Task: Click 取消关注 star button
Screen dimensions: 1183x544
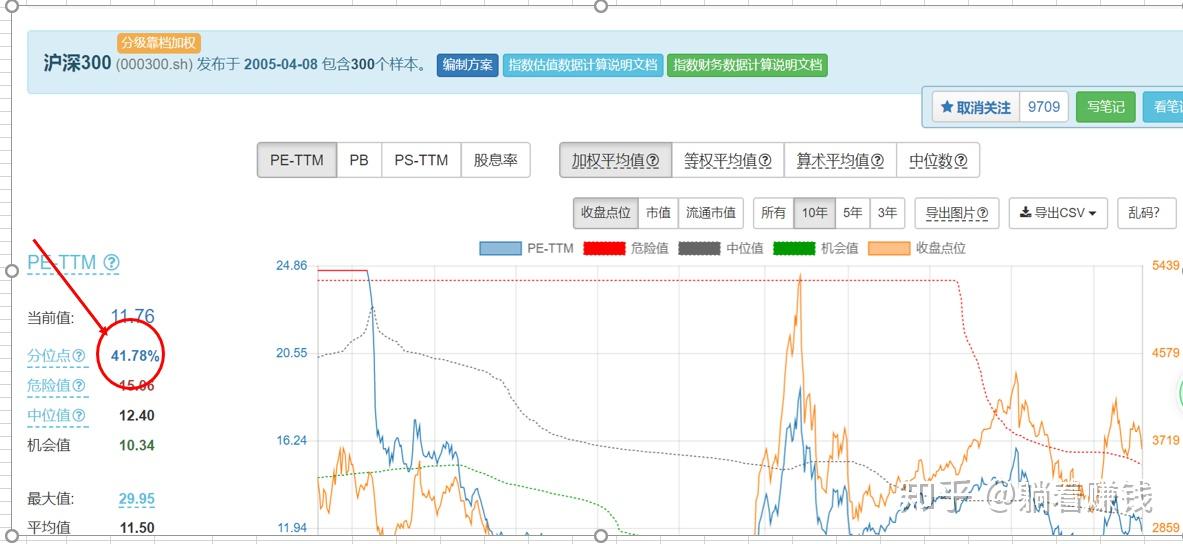Action: coord(976,107)
